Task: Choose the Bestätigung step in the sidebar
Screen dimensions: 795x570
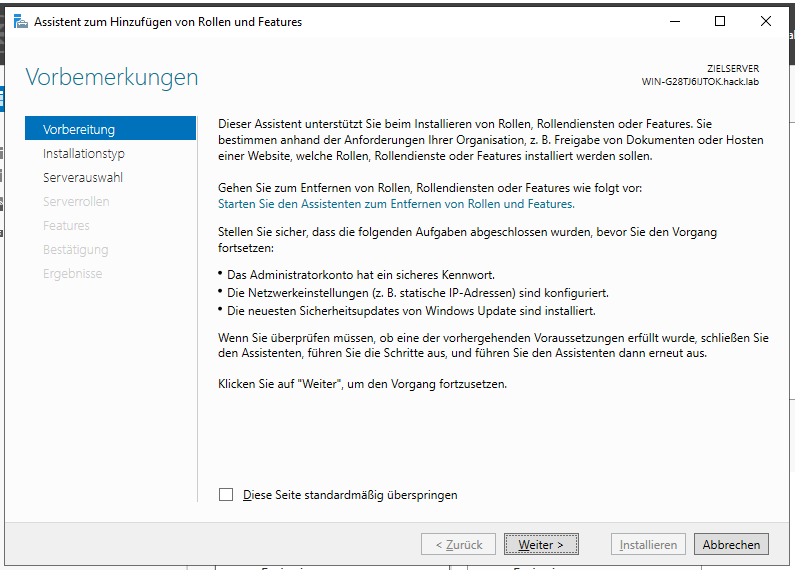Action: pyautogui.click(x=75, y=250)
